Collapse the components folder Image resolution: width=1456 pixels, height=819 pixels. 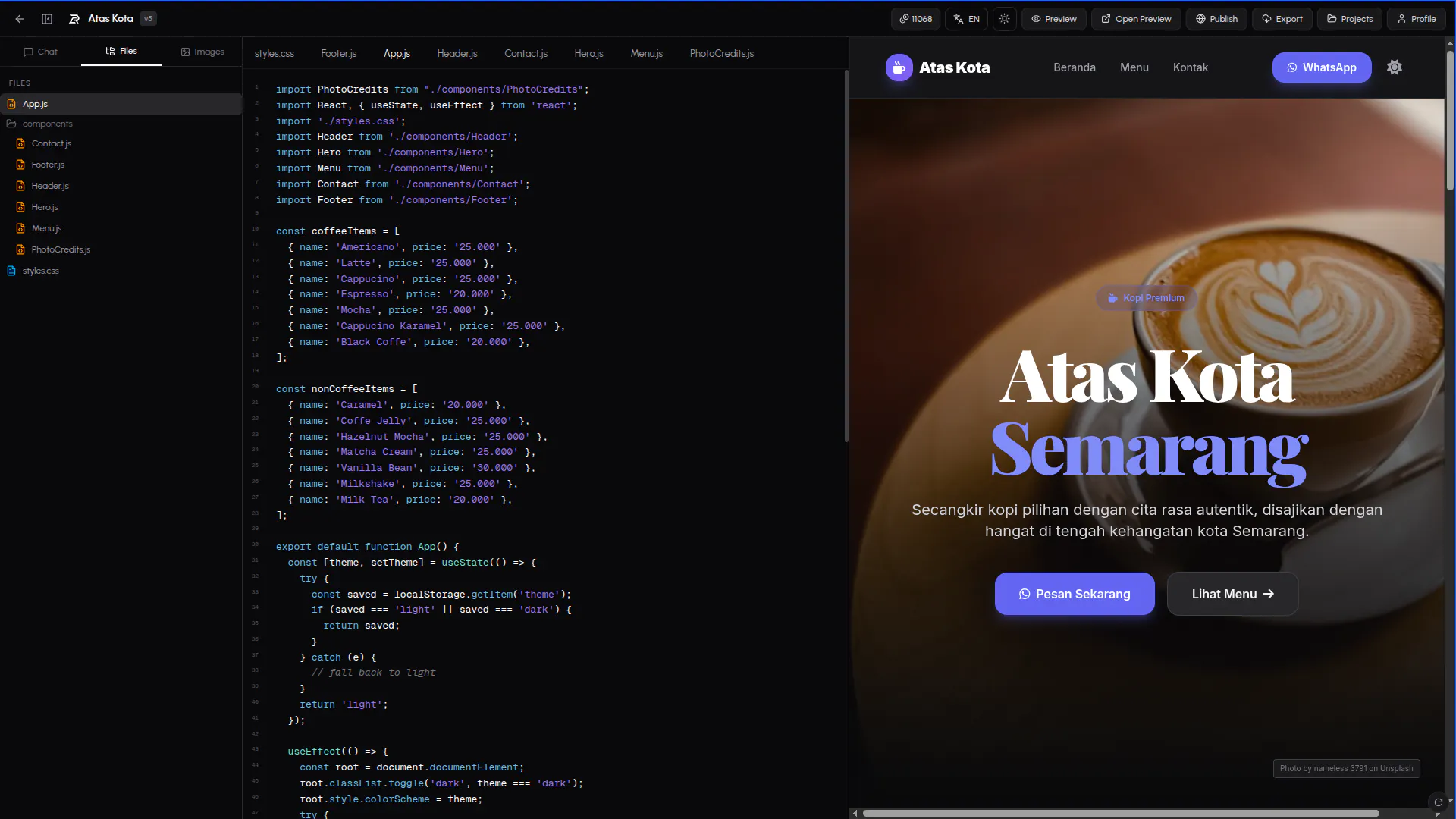(x=121, y=124)
